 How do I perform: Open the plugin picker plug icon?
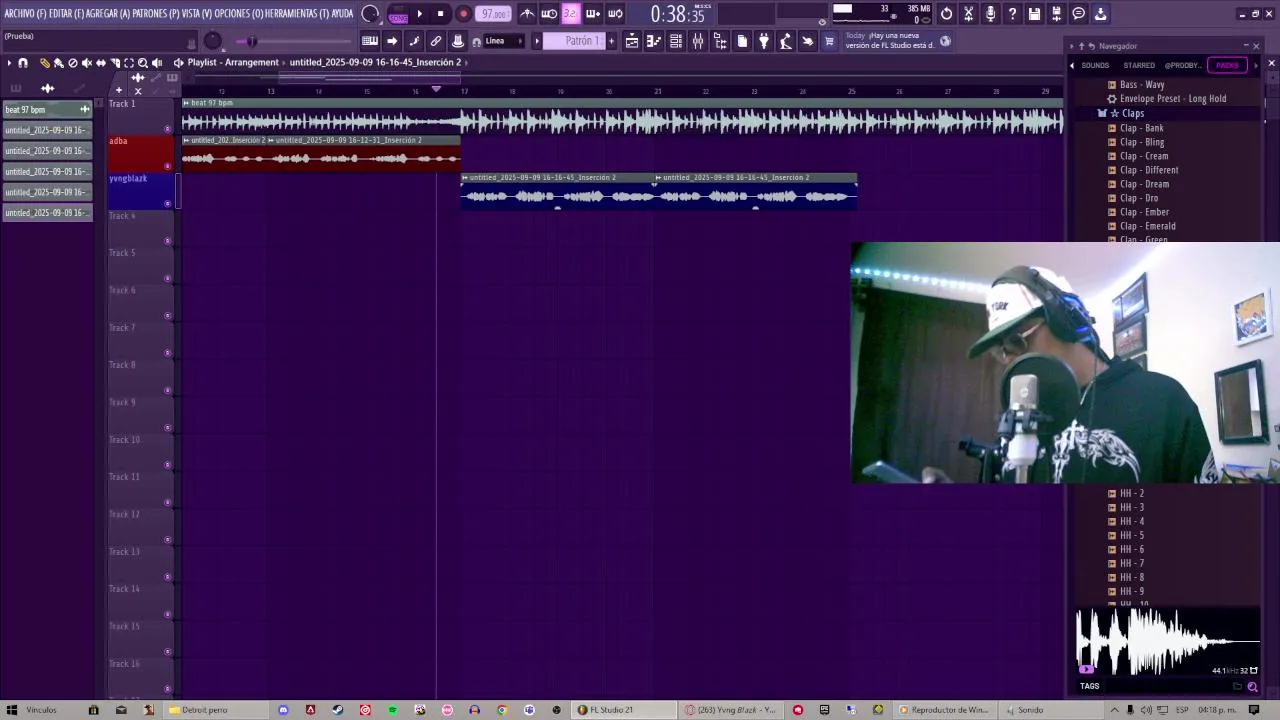[764, 41]
